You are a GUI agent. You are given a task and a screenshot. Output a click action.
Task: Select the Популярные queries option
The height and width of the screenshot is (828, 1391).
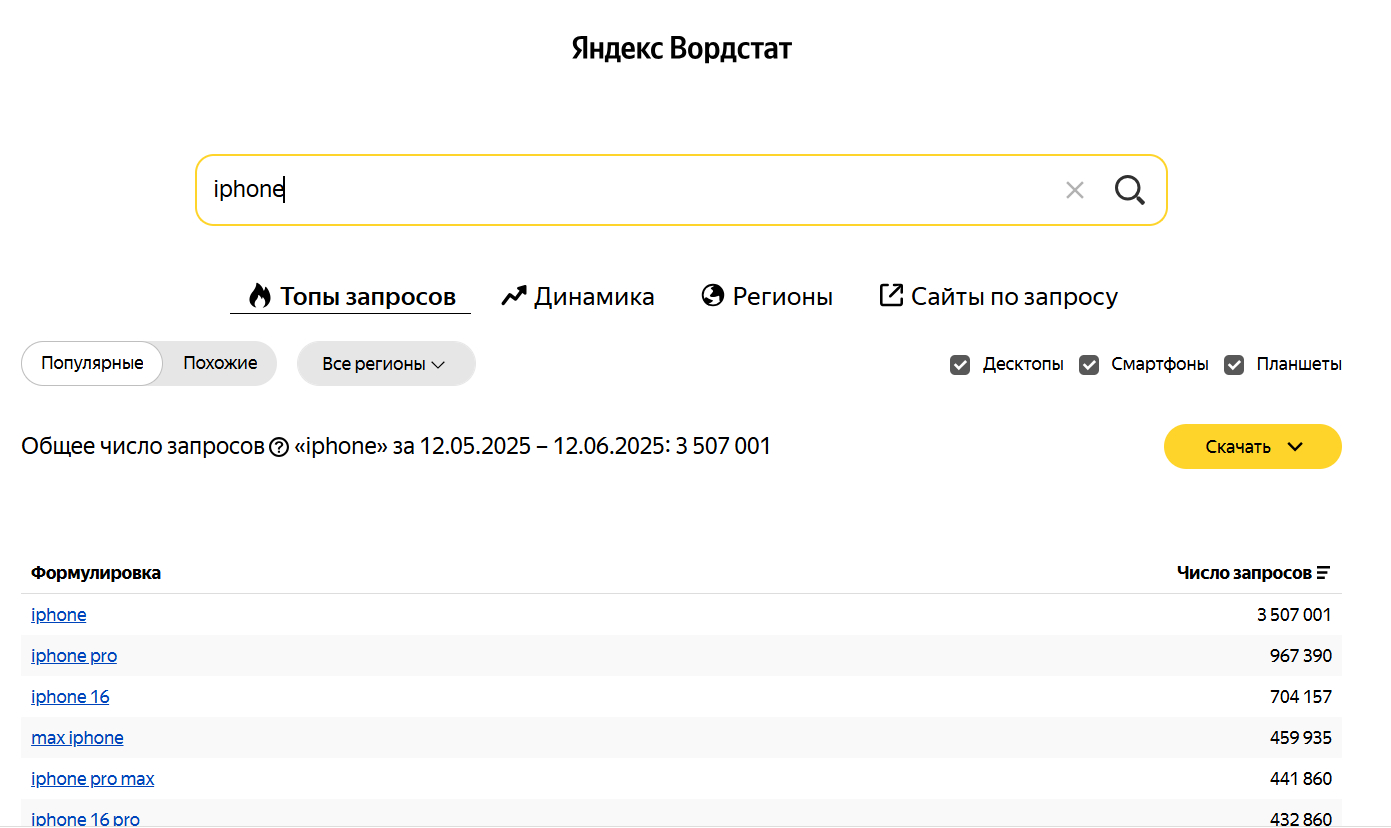coord(92,363)
